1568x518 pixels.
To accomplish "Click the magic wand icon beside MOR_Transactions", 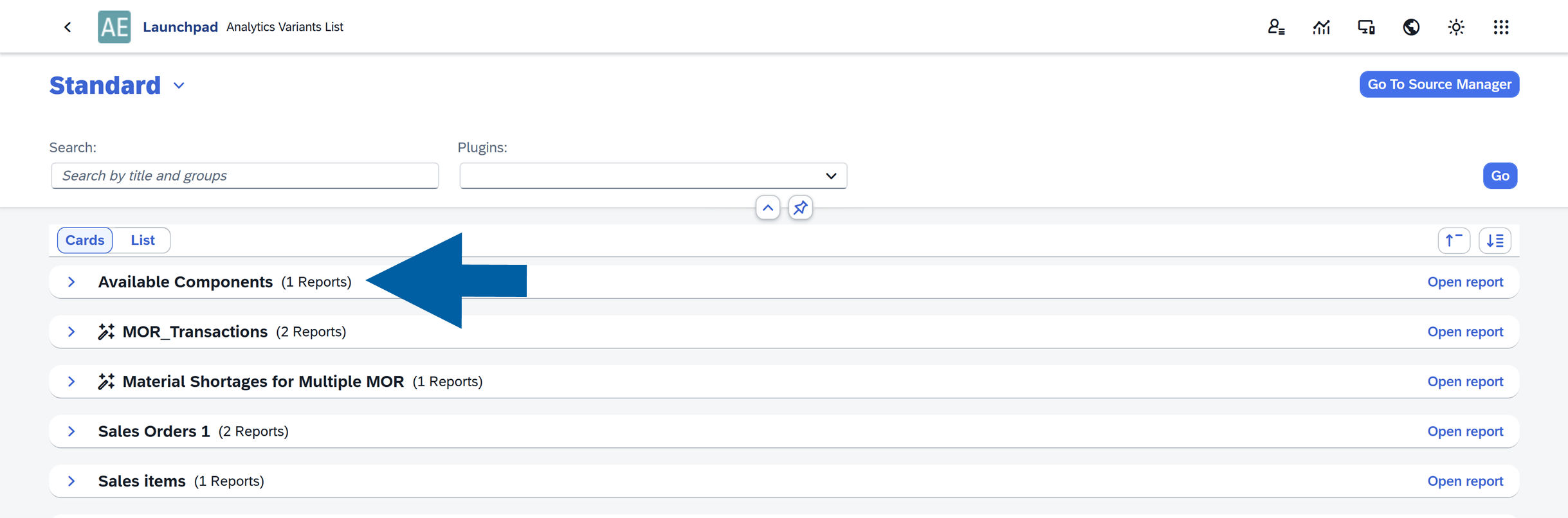I will [106, 331].
